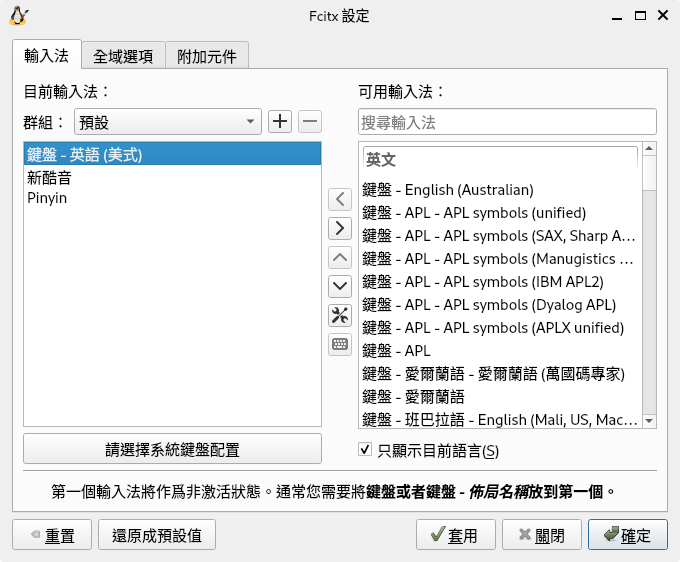680x562 pixels.
Task: Select 班巴拉語 - English (Mali, US, Mac… entry
Action: [x=500, y=419]
